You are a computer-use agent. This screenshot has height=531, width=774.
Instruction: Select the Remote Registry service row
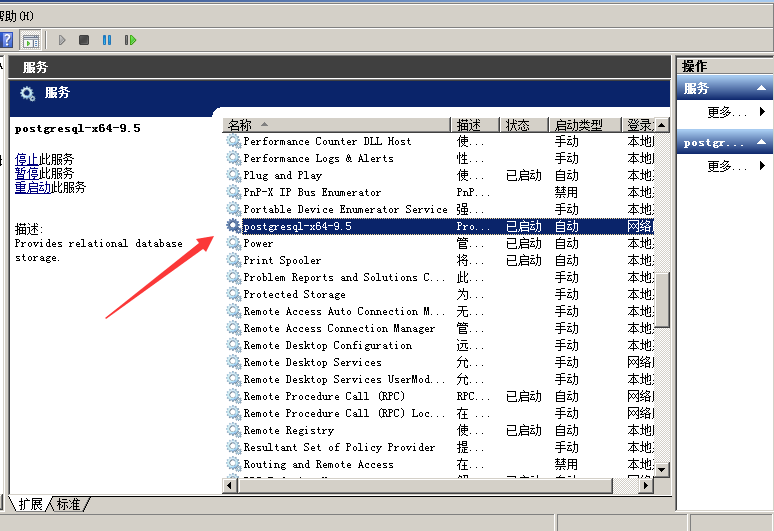(289, 430)
